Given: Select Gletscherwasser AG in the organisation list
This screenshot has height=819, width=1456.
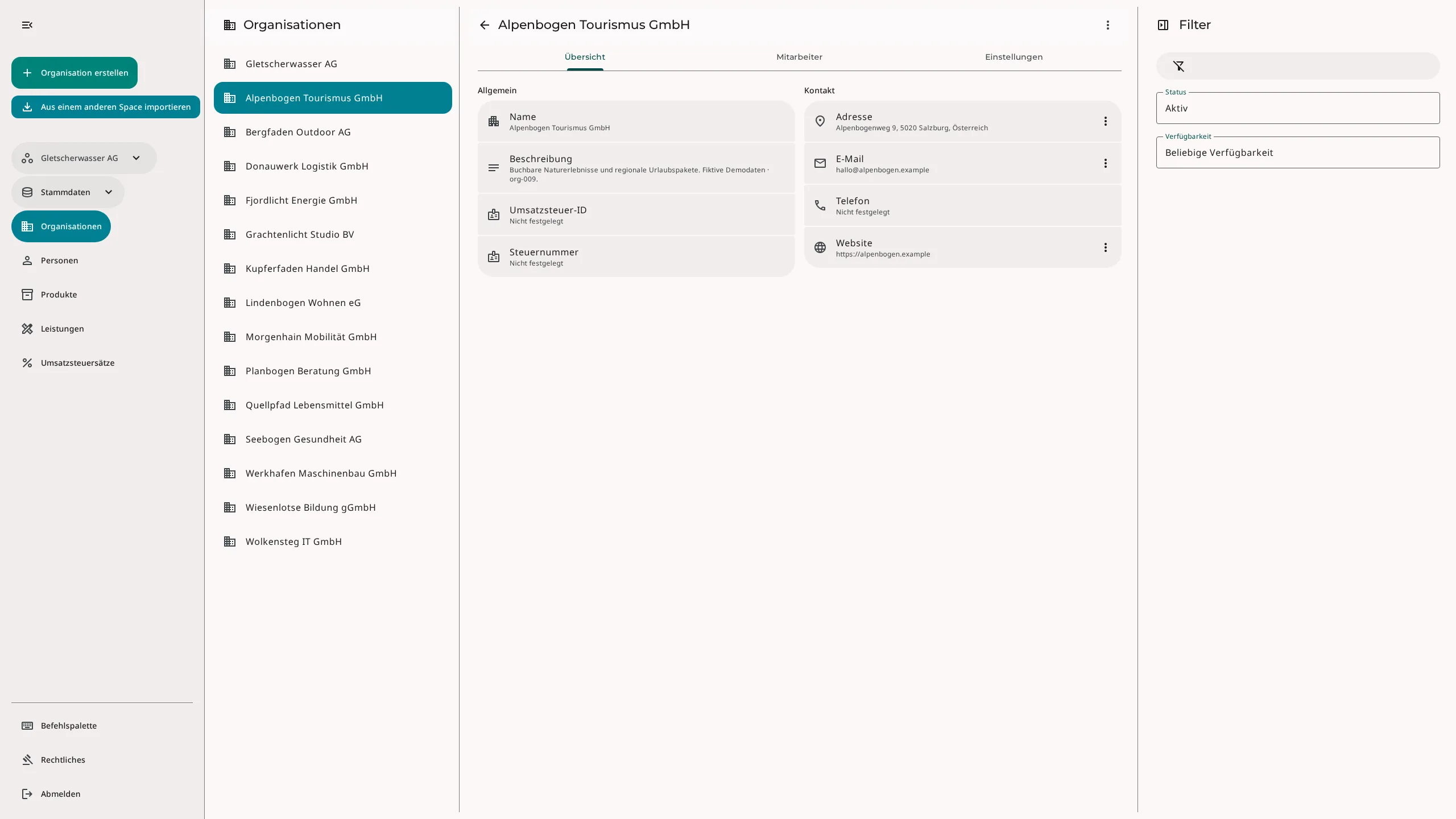Looking at the screenshot, I should click(333, 64).
